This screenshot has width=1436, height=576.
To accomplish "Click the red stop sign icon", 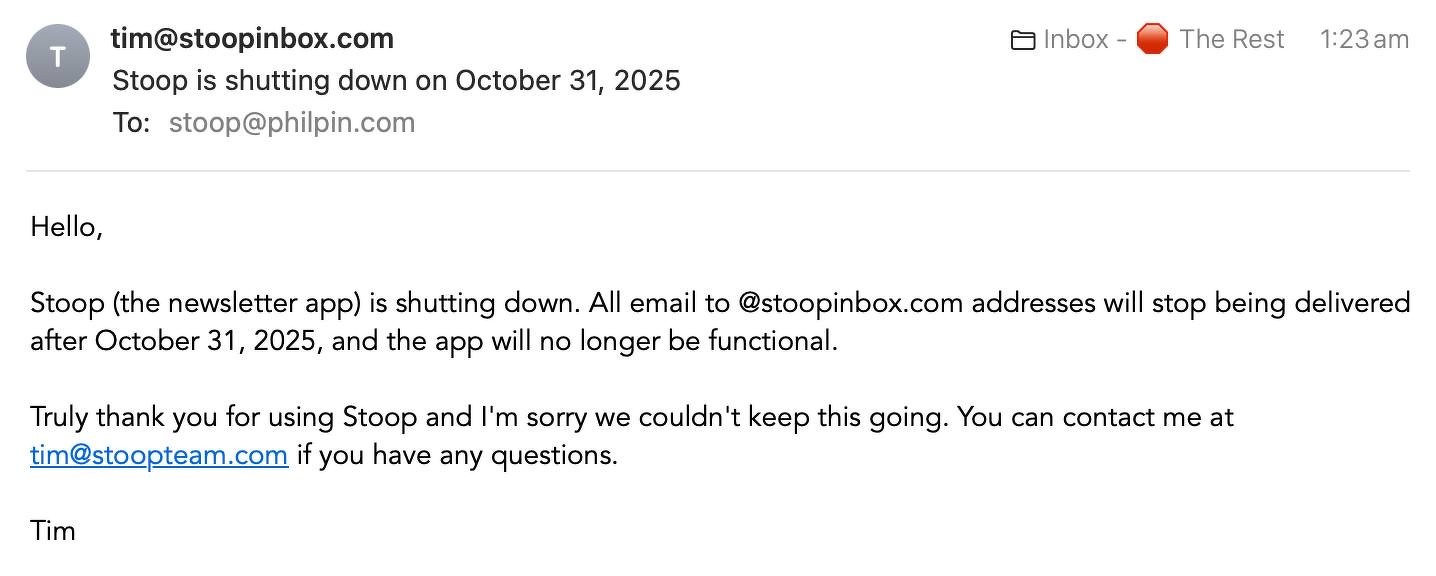I will (1152, 39).
